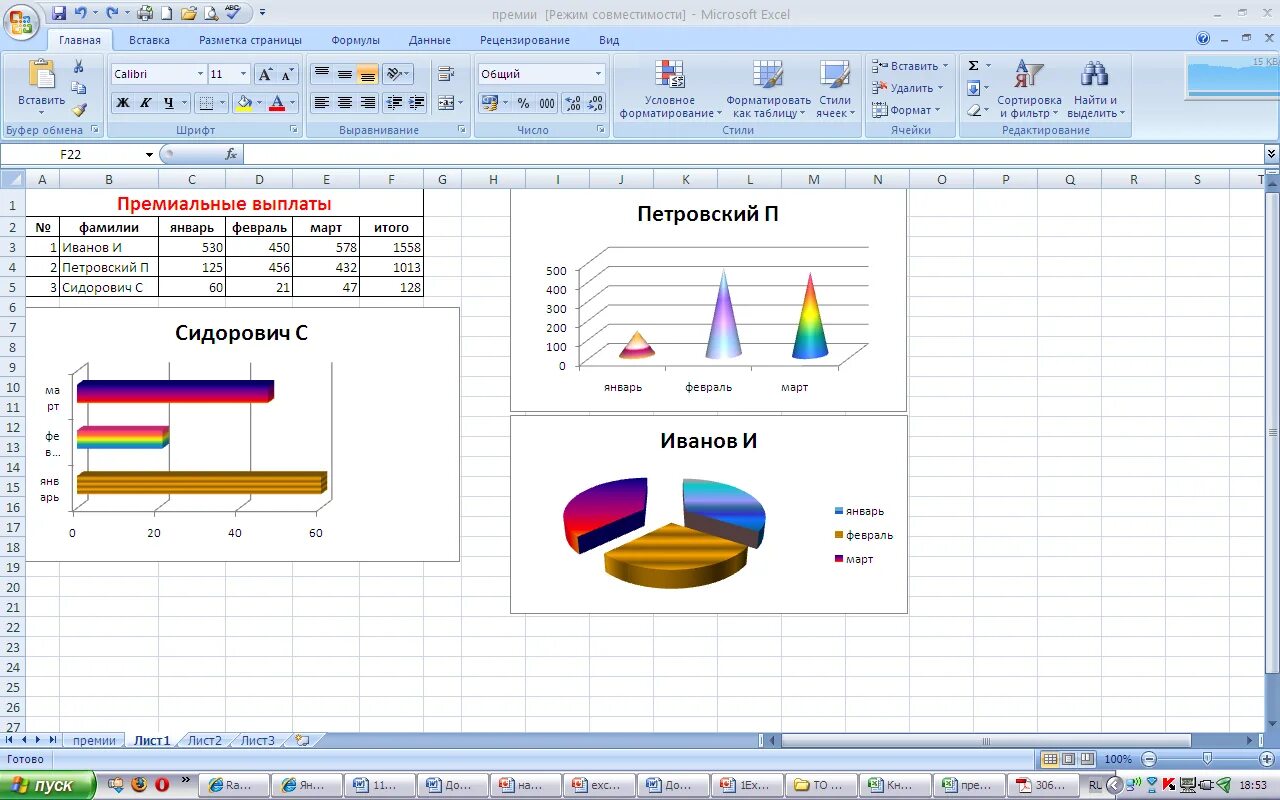Click the zoom slider at 100%
The width and height of the screenshot is (1280, 800).
[x=1208, y=759]
